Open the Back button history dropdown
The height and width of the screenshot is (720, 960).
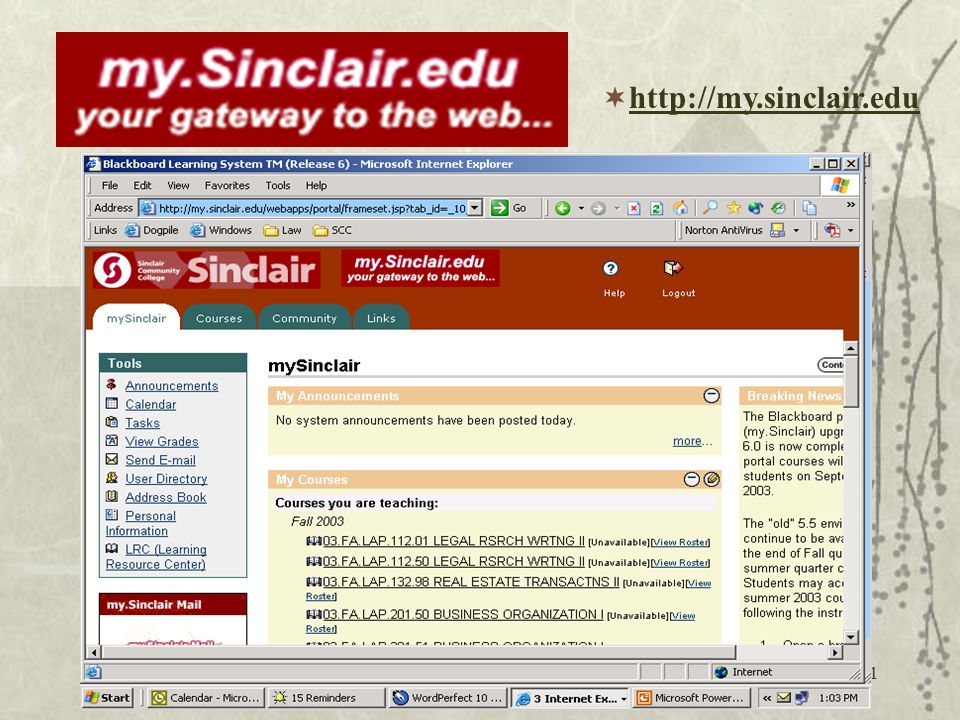click(x=581, y=208)
